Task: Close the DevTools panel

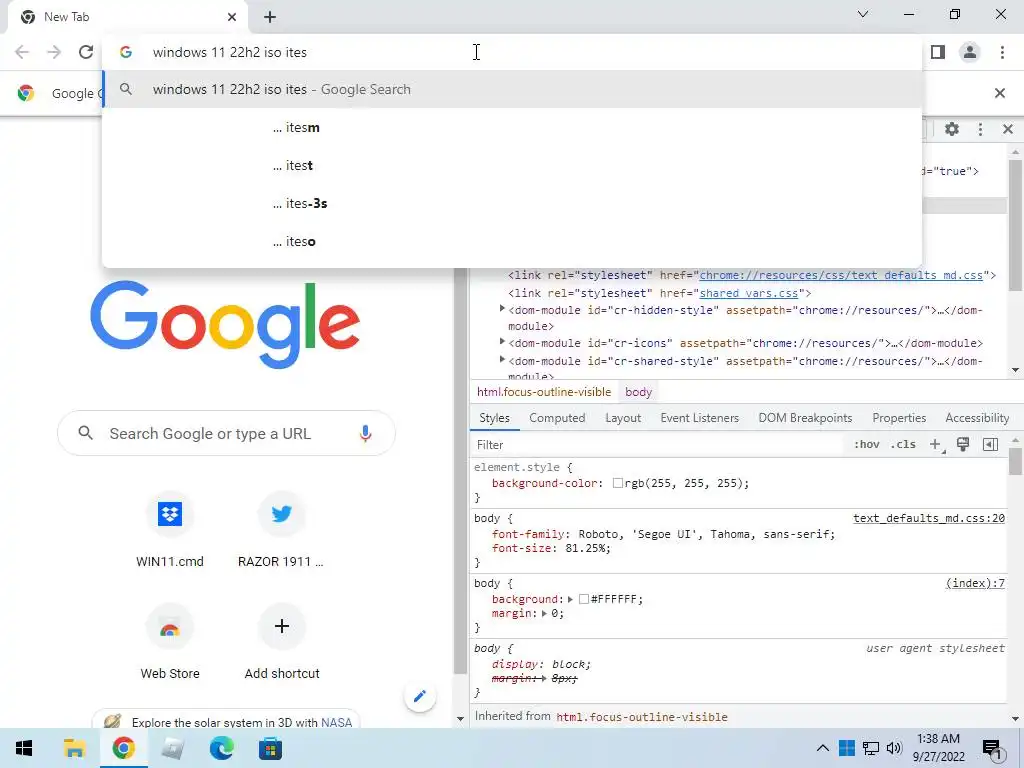Action: tap(1008, 129)
